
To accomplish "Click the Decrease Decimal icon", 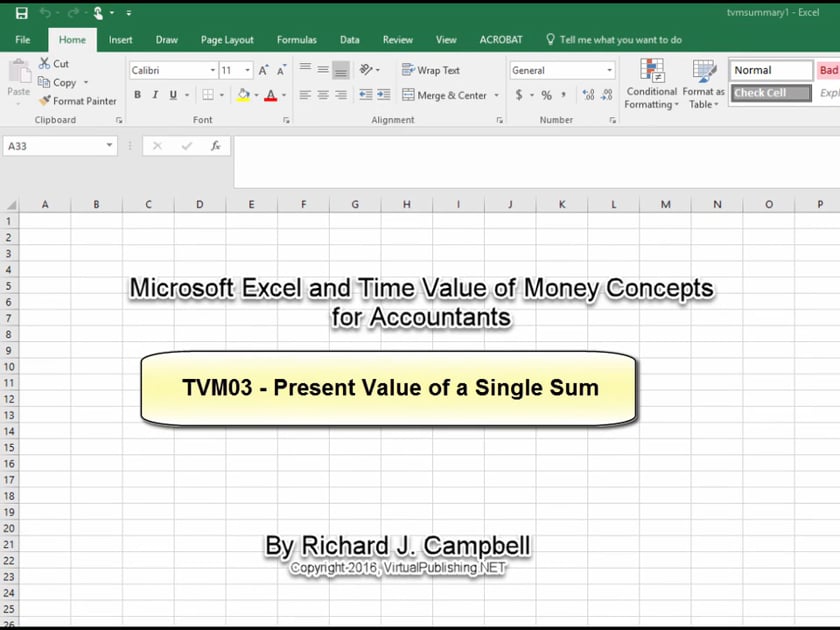I will pos(606,95).
